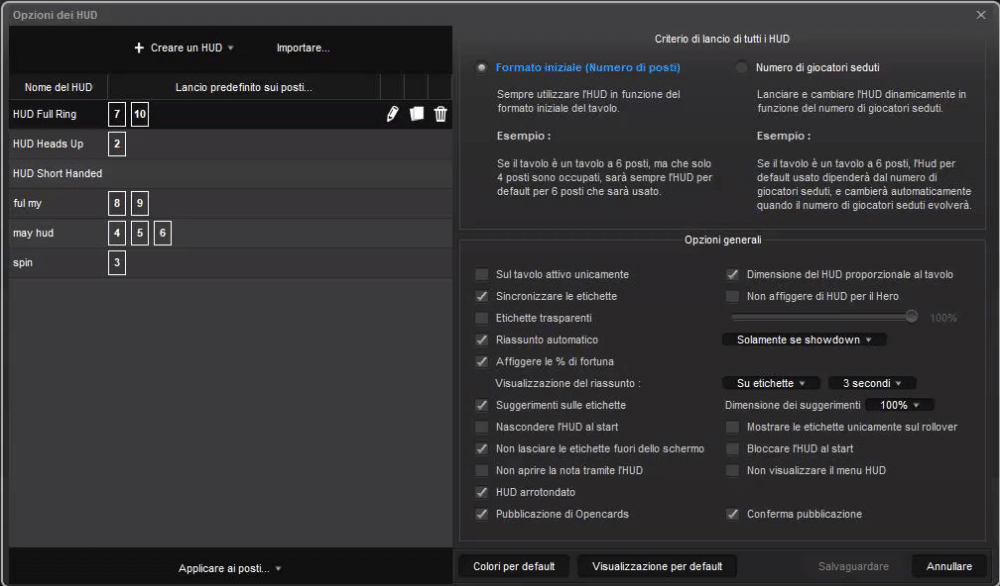Toggle Non lasciare le etichette fuori dello schermo
The width and height of the screenshot is (1000, 586).
click(482, 448)
